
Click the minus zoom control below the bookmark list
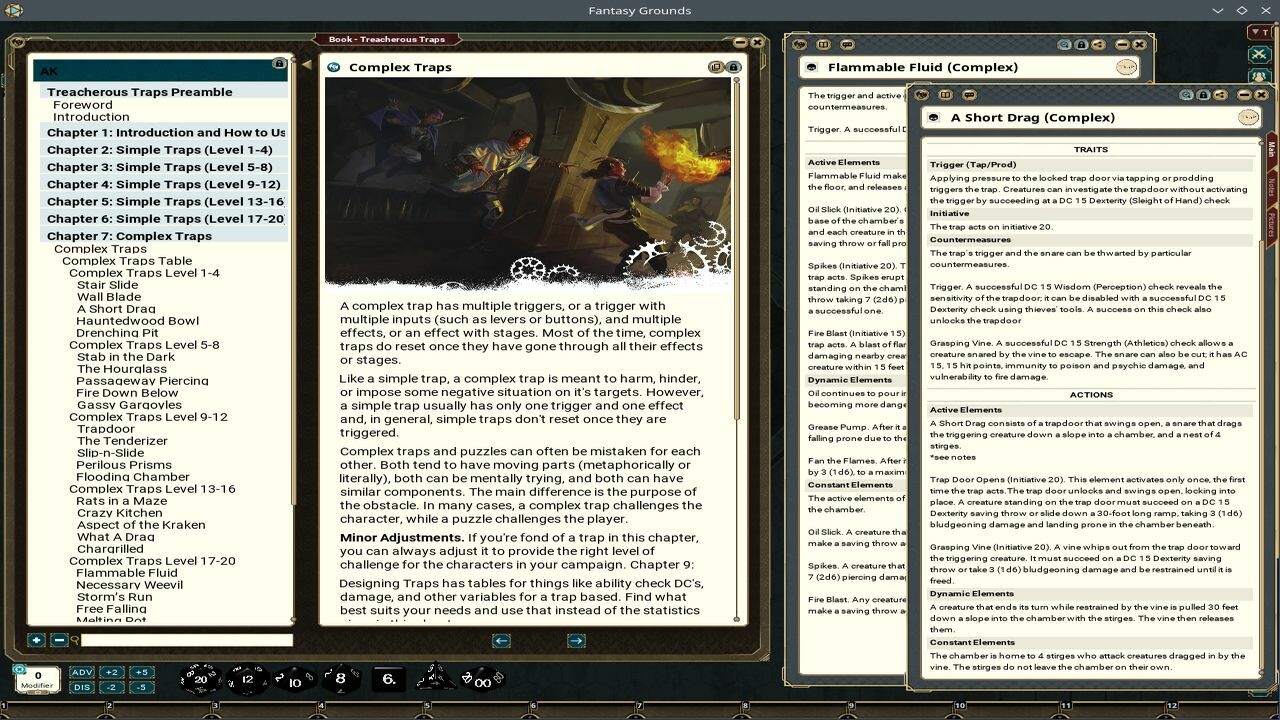59,641
